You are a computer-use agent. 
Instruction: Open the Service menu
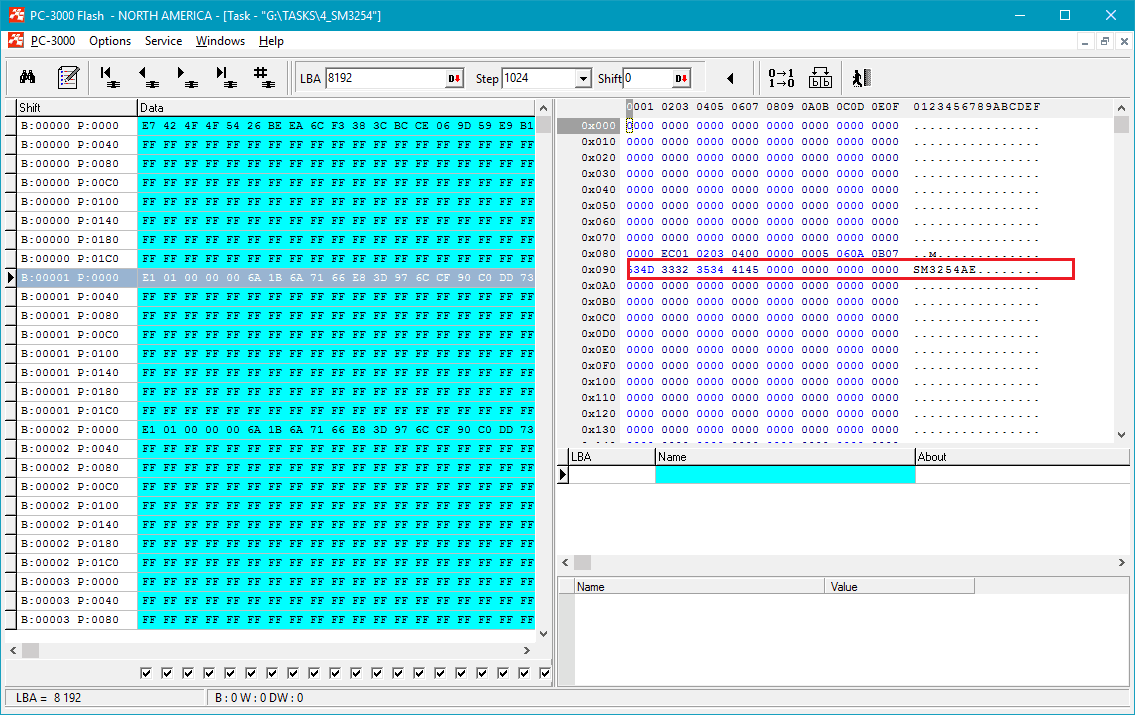164,41
